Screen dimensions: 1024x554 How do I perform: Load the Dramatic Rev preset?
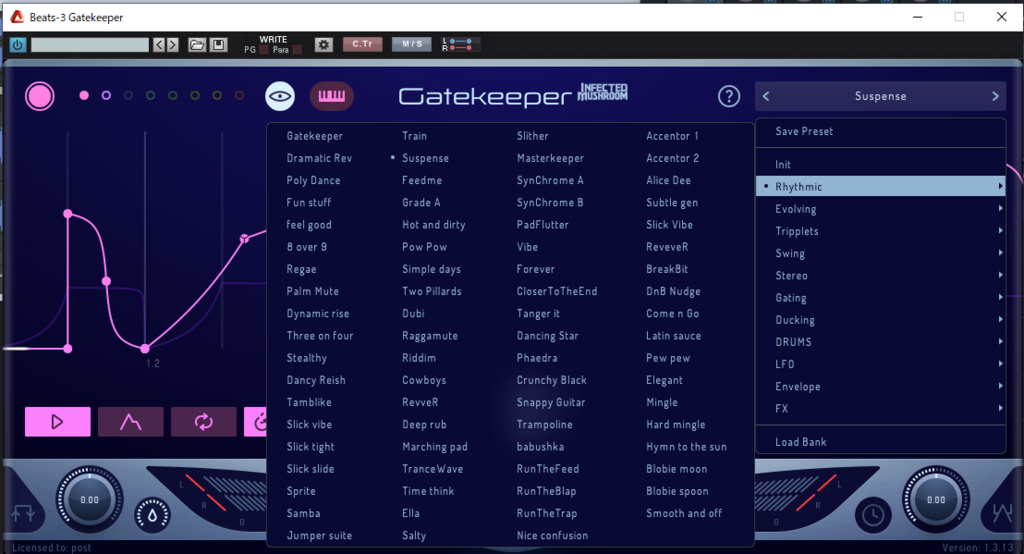(319, 158)
